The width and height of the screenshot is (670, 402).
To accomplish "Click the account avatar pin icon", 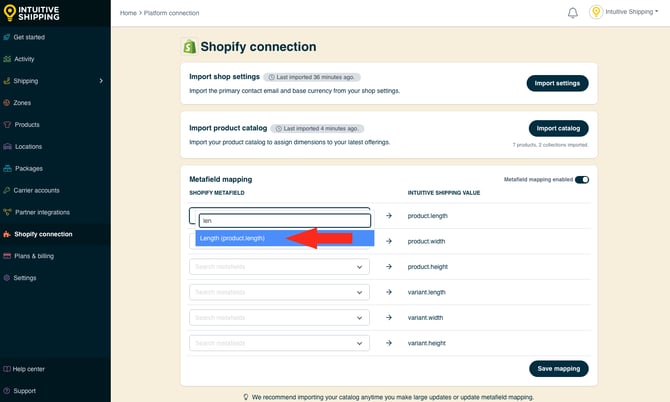I will (596, 12).
